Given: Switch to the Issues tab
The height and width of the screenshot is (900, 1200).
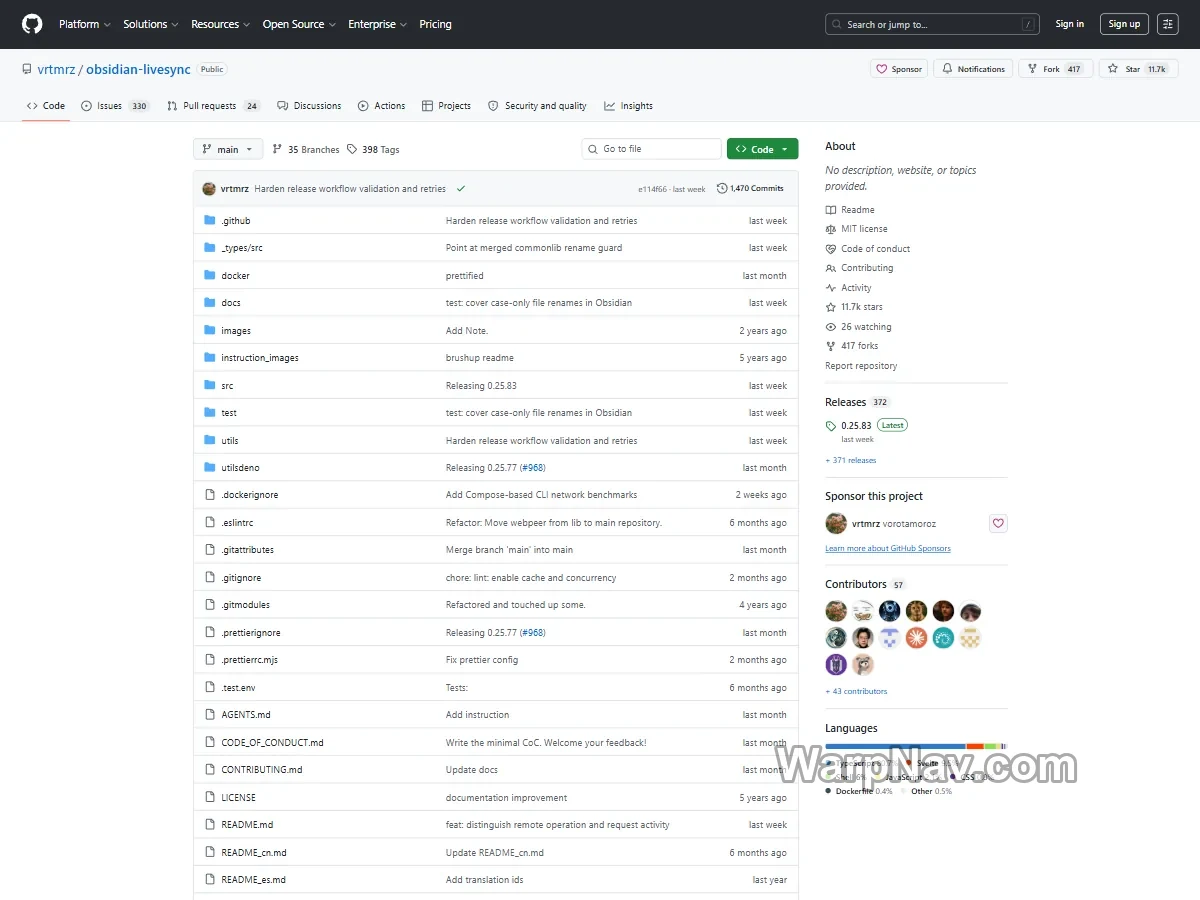Looking at the screenshot, I should pos(115,106).
